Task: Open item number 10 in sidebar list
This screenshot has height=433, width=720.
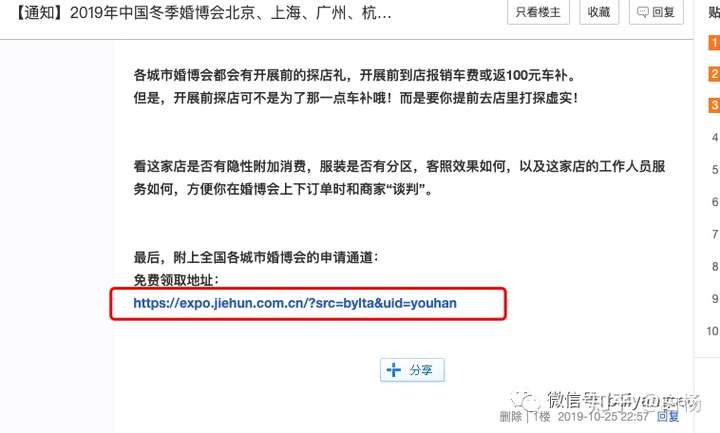Action: coord(713,331)
